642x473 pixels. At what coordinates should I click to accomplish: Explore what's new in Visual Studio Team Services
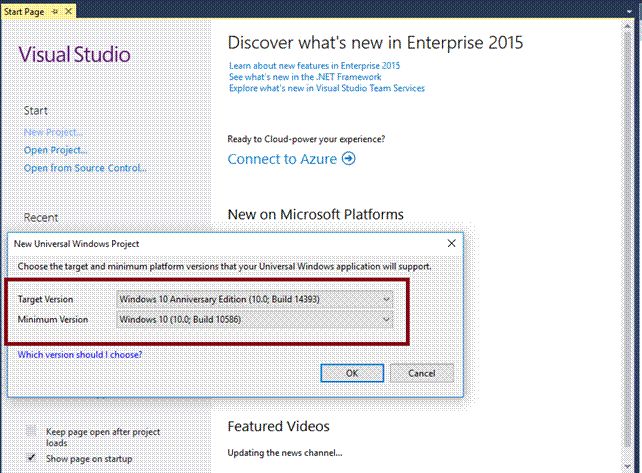click(326, 88)
